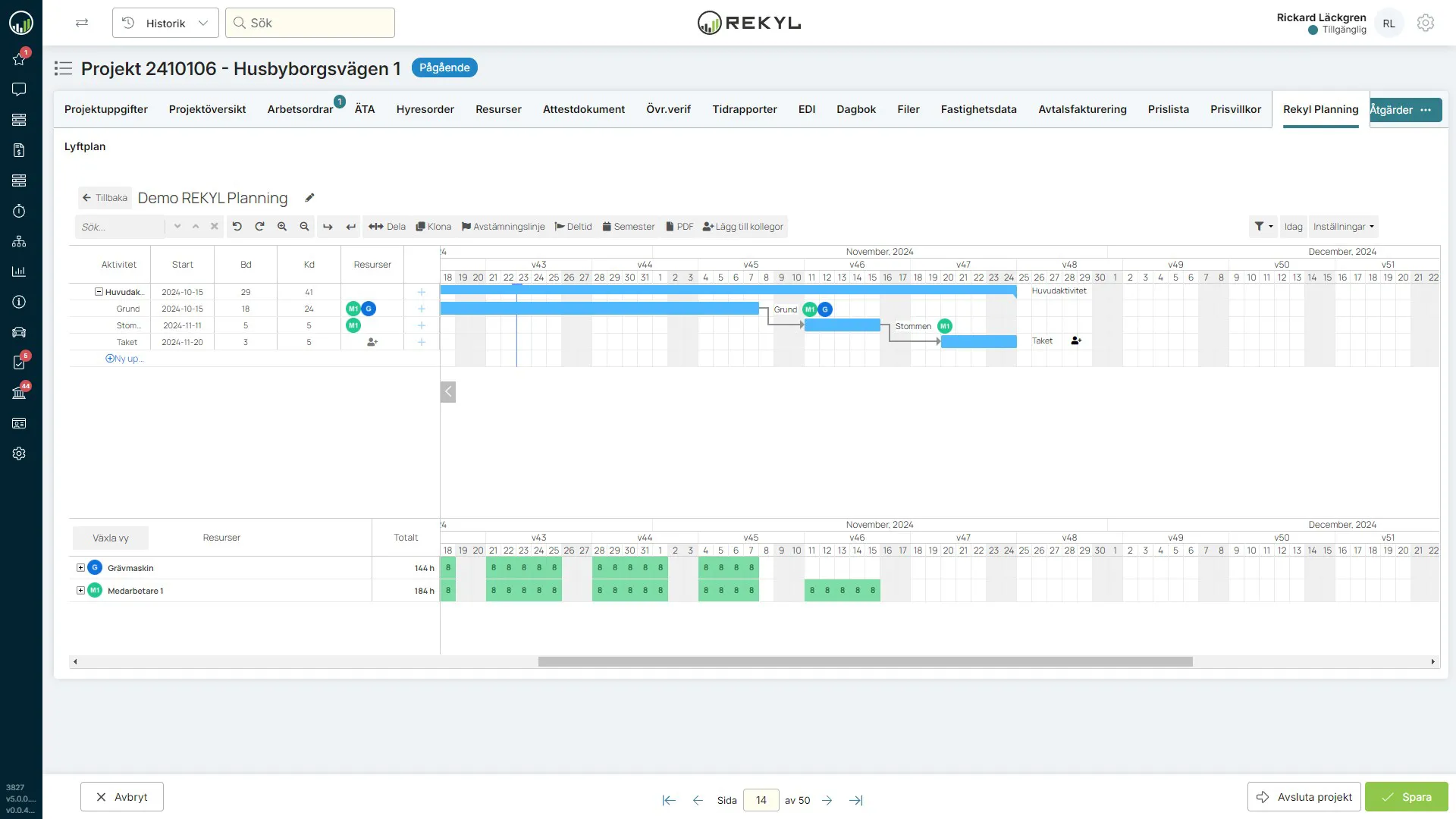
Task: Toggle Växla vy resource view
Action: pyautogui.click(x=111, y=538)
